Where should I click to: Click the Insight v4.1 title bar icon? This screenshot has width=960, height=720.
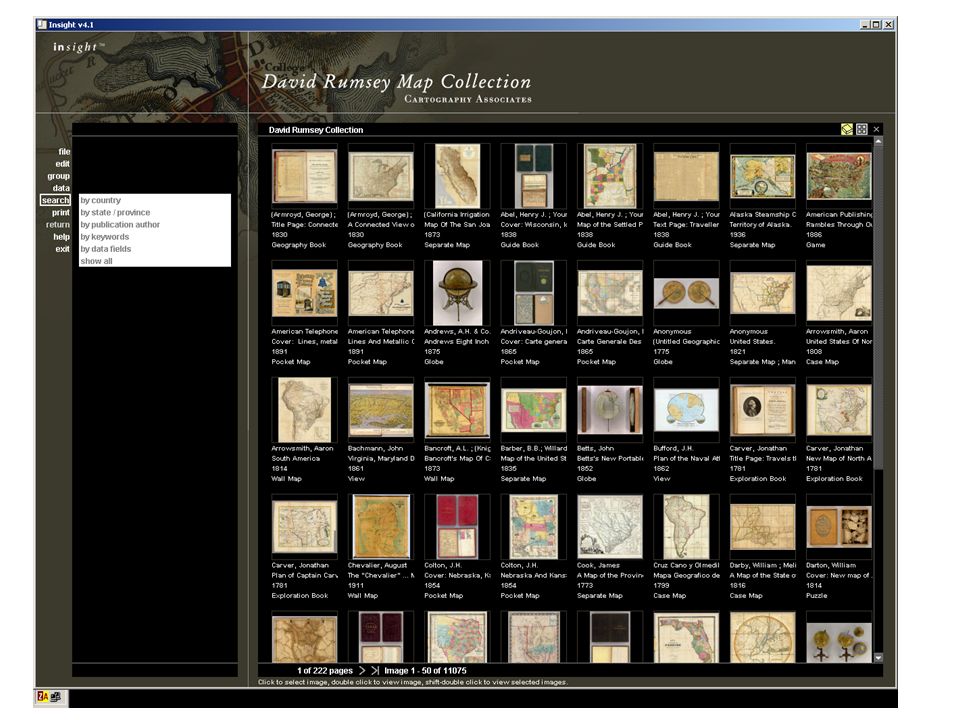[42, 24]
